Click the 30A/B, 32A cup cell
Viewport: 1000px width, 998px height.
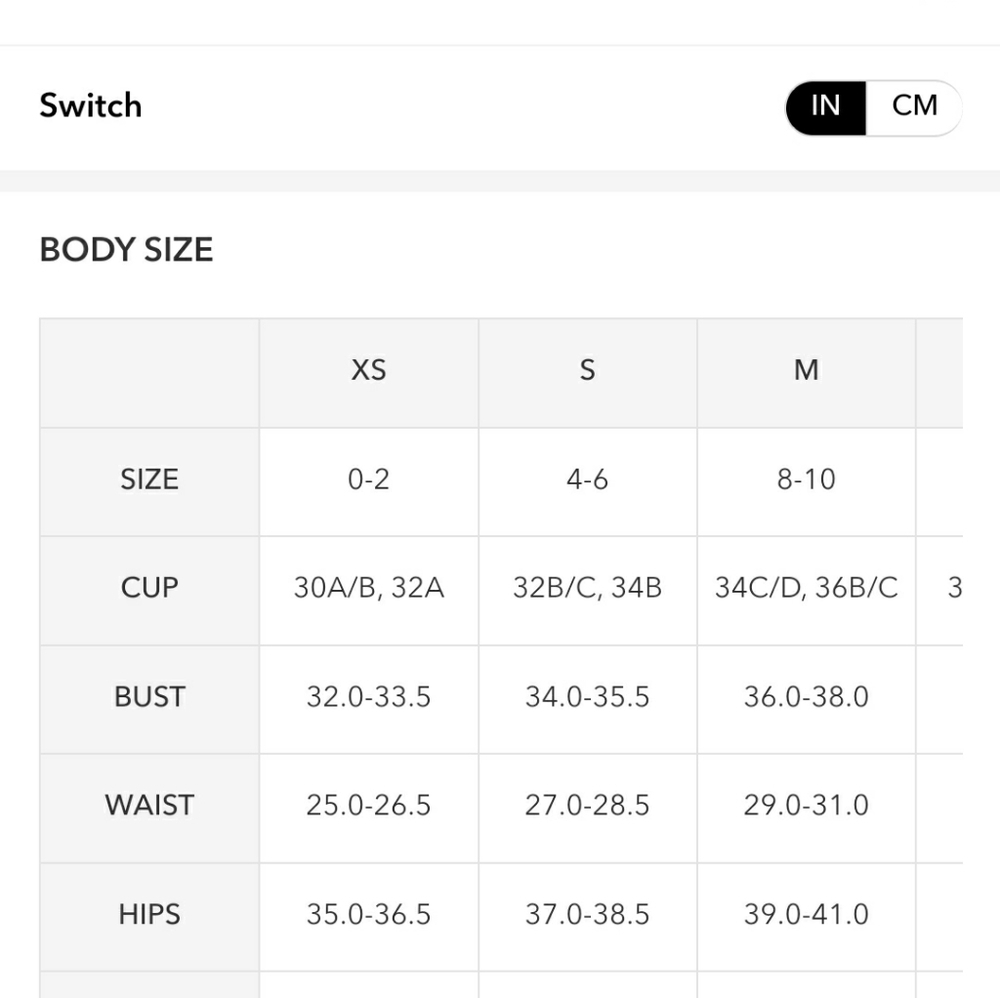[x=369, y=591]
